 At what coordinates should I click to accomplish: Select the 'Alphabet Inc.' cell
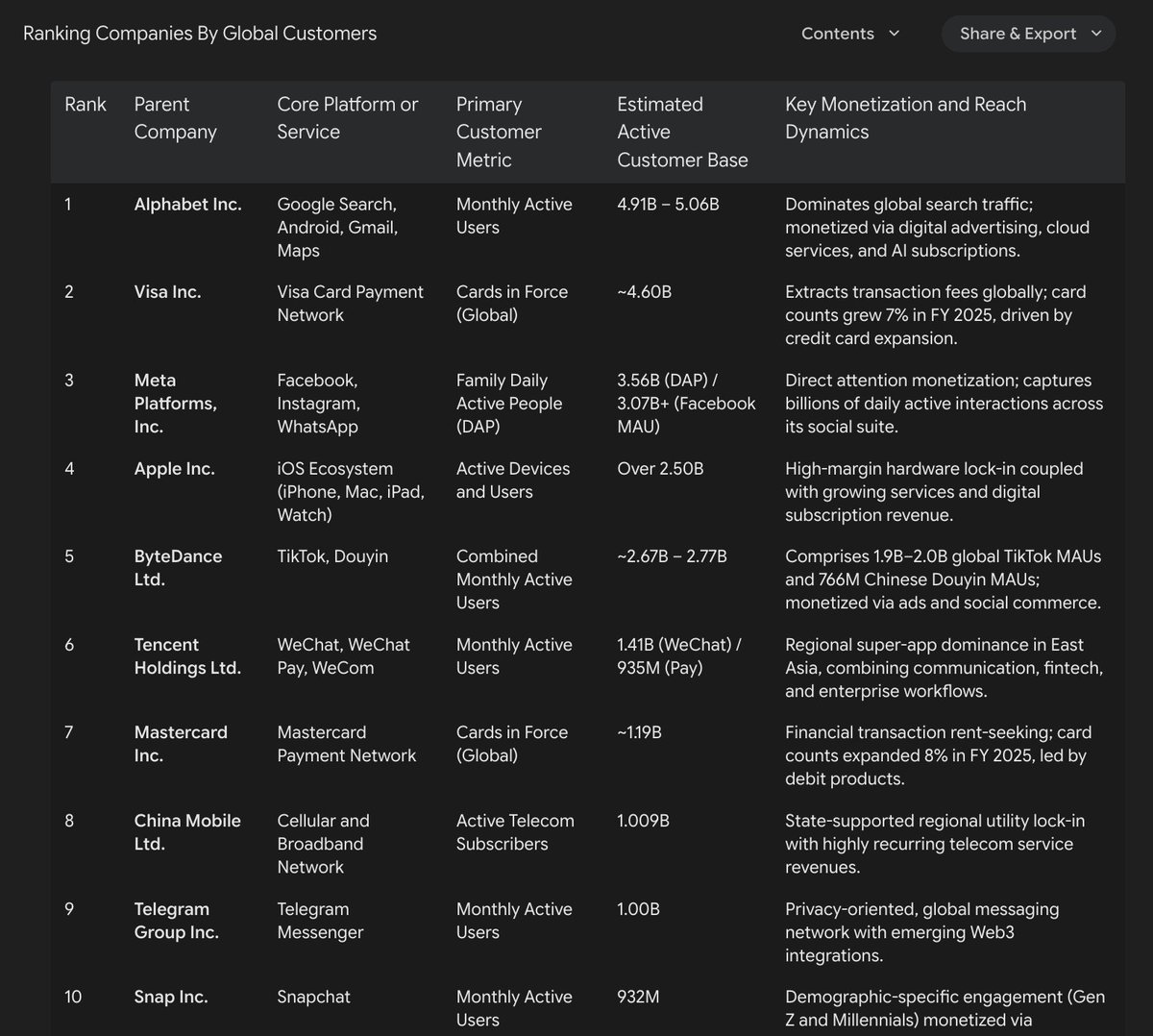[x=188, y=205]
